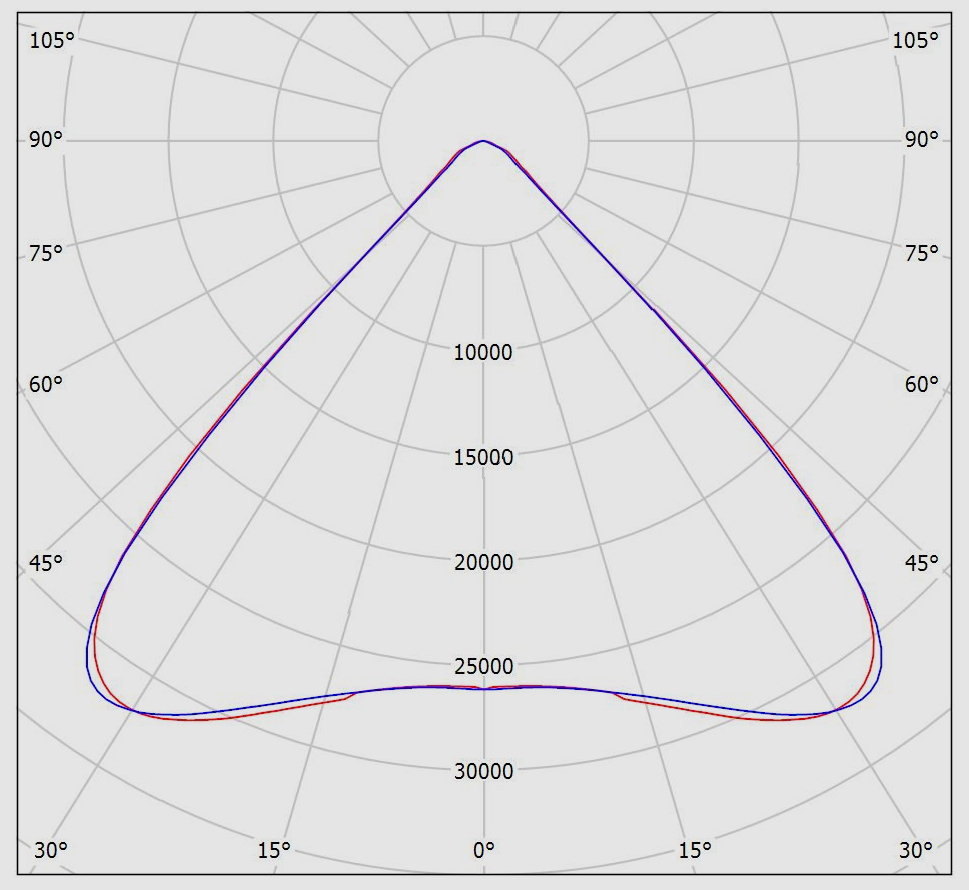Viewport: 969px width, 890px height.
Task: Click the right 60° angle label
Action: coord(921,384)
